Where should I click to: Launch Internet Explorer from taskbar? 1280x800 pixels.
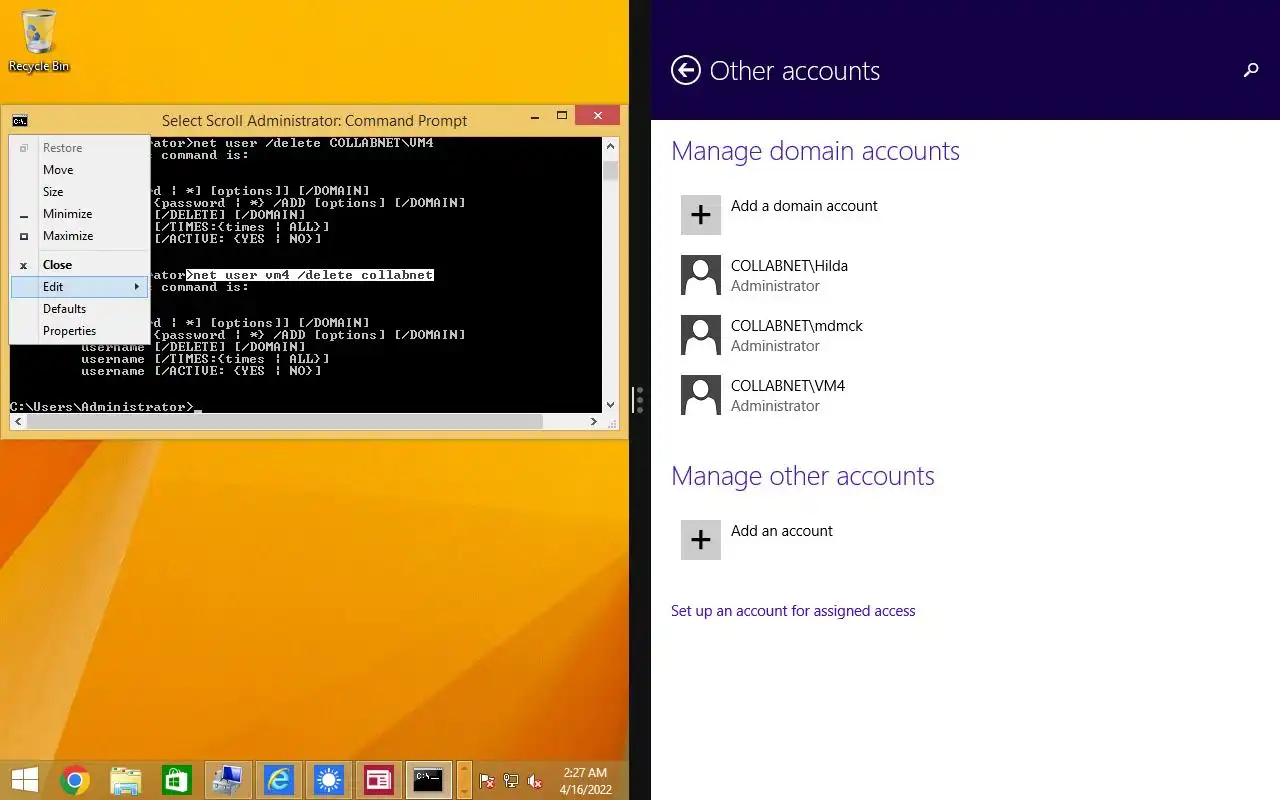[x=279, y=780]
